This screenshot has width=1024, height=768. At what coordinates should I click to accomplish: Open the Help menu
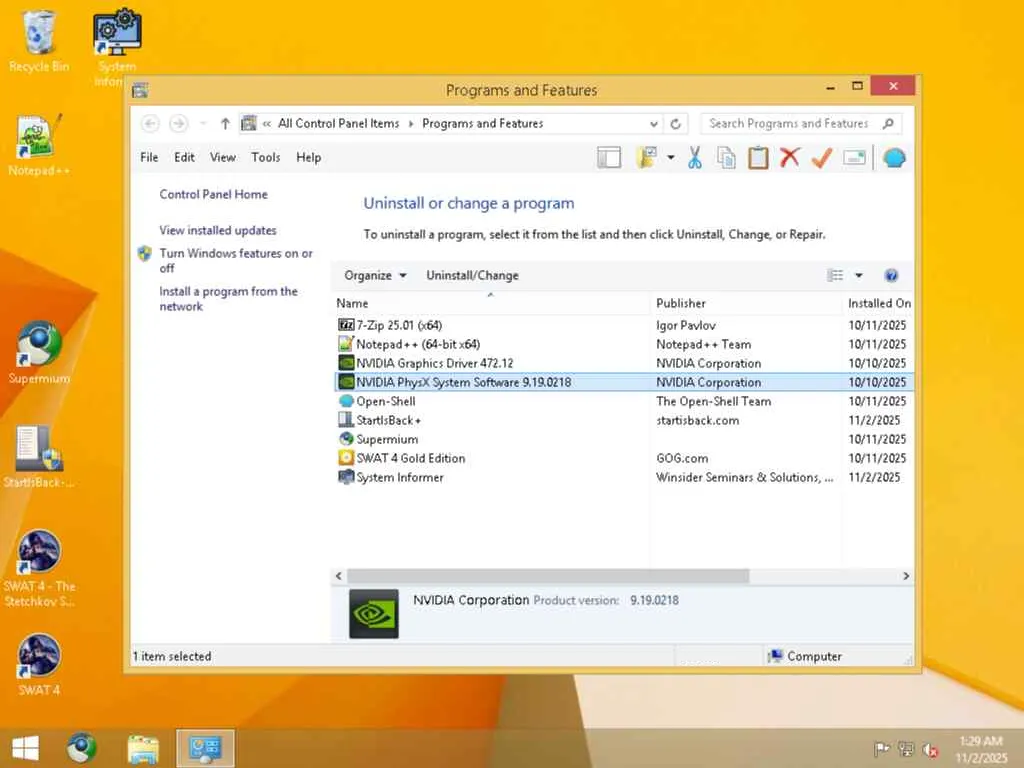[308, 157]
